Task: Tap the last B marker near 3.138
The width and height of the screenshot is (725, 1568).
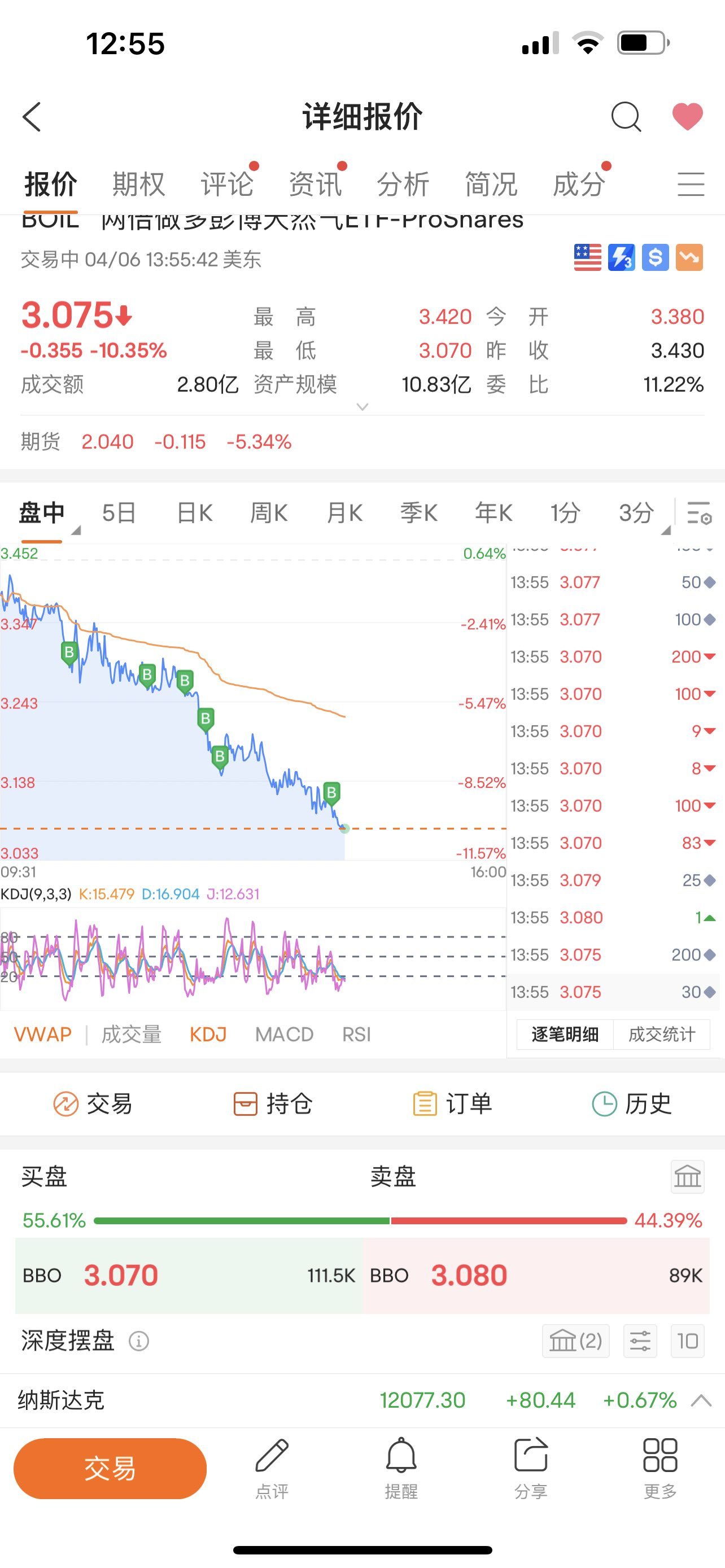Action: (332, 793)
